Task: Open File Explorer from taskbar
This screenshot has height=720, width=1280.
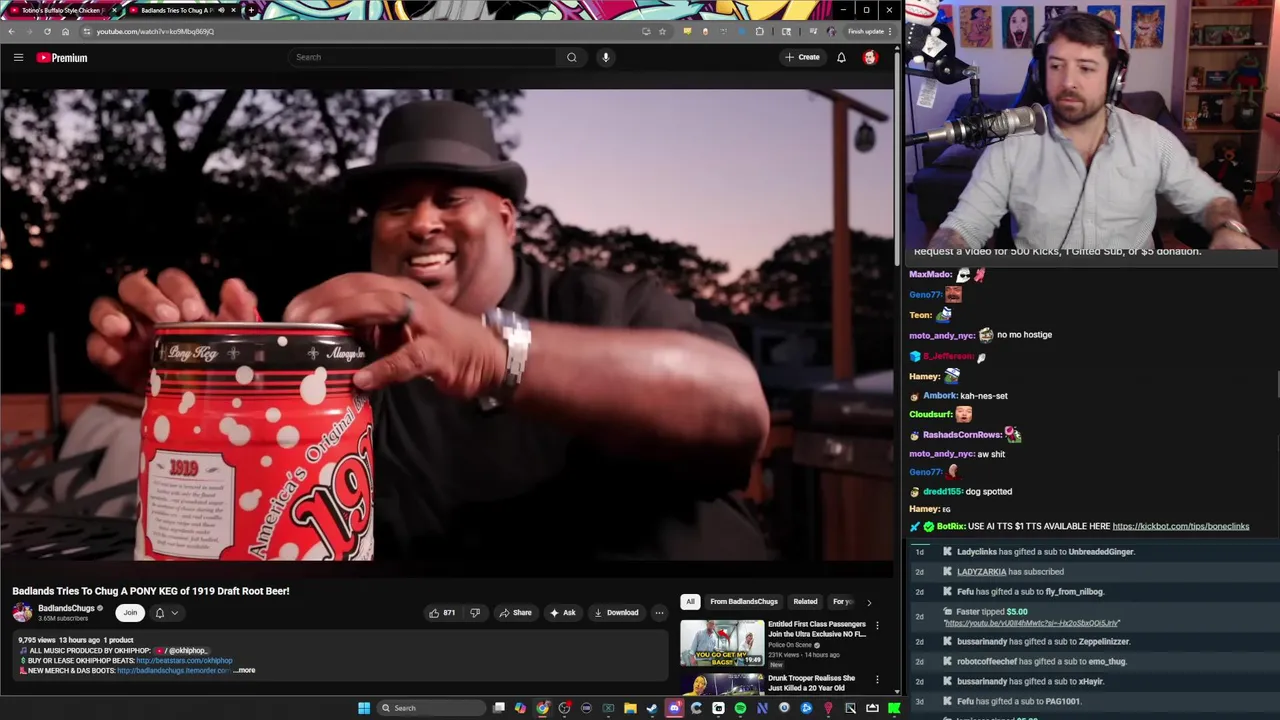Action: pyautogui.click(x=630, y=708)
